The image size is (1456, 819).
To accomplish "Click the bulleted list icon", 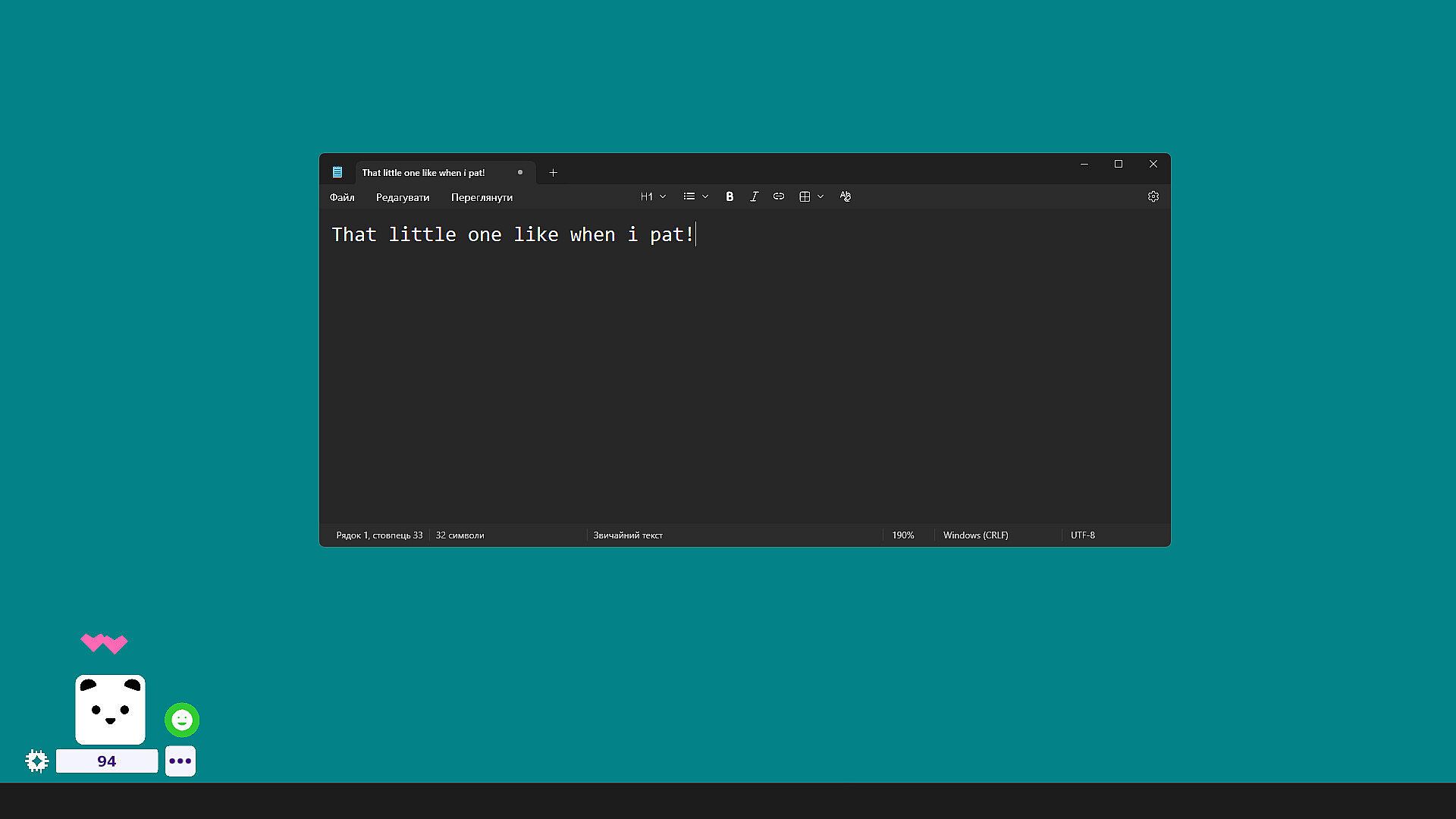I will [689, 196].
